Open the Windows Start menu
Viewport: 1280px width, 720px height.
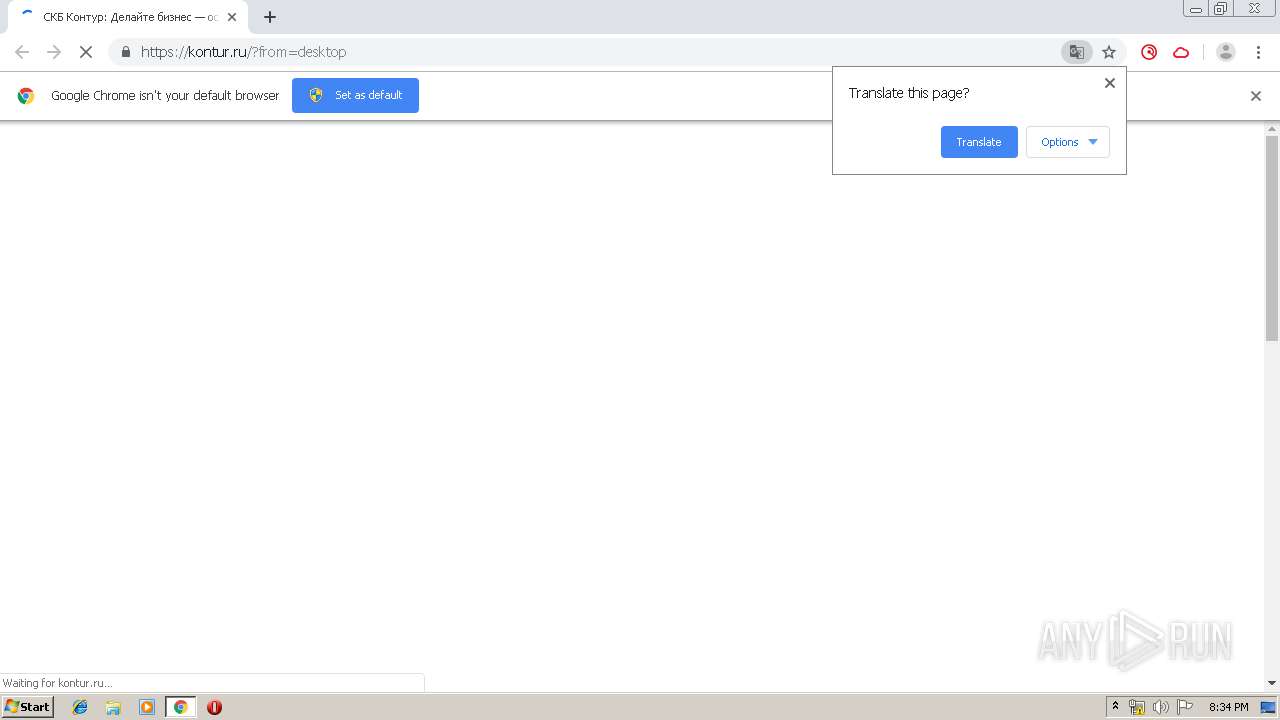(x=27, y=707)
